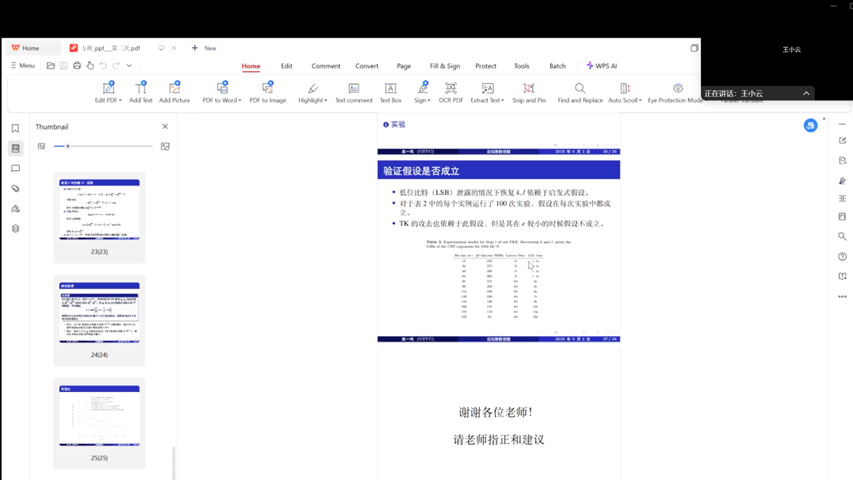The height and width of the screenshot is (480, 853).
Task: Select the Text Box tool
Action: 390,92
